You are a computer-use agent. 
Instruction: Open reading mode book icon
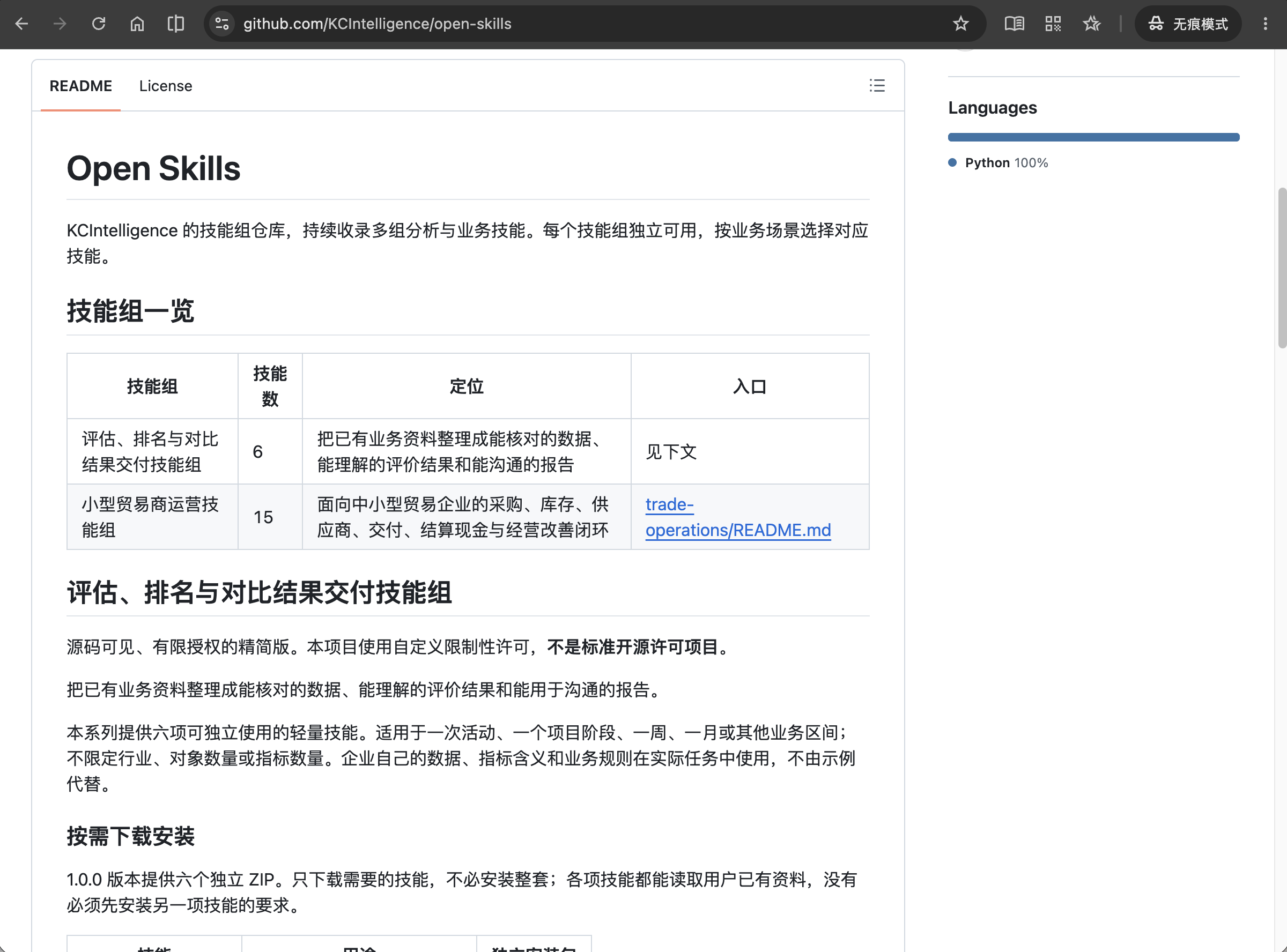pyautogui.click(x=1014, y=24)
